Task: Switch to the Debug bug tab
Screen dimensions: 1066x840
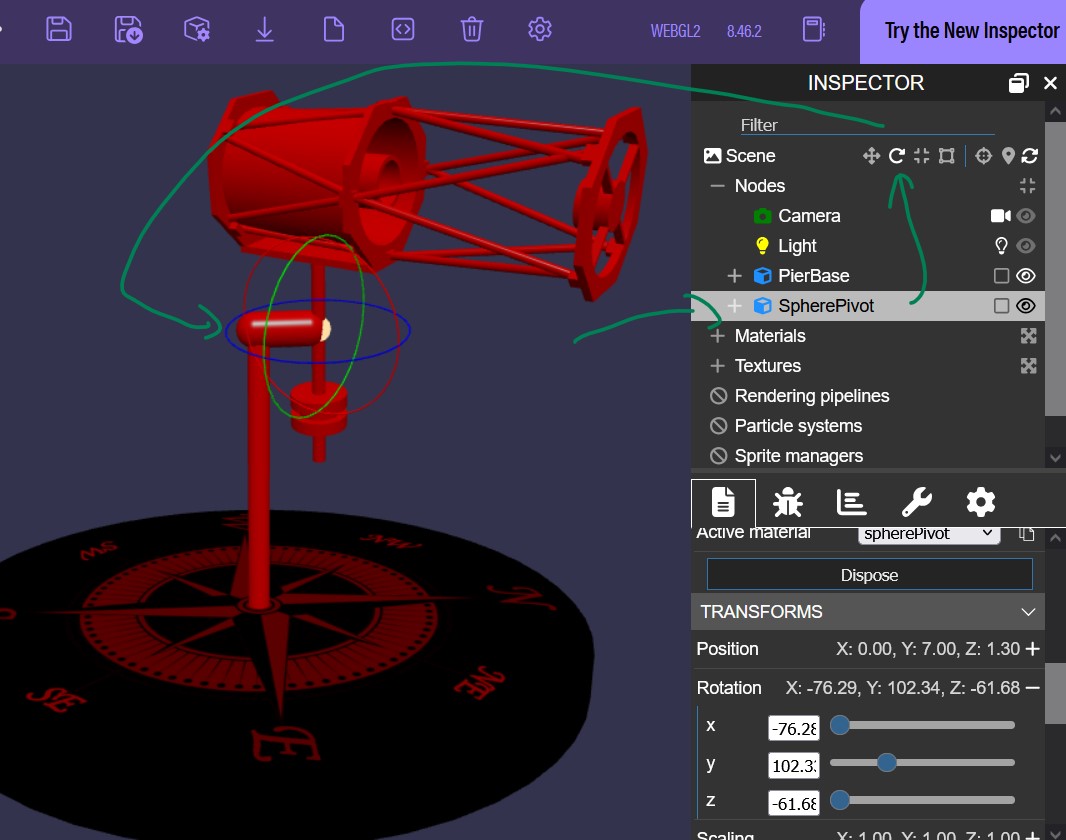Action: click(x=787, y=502)
